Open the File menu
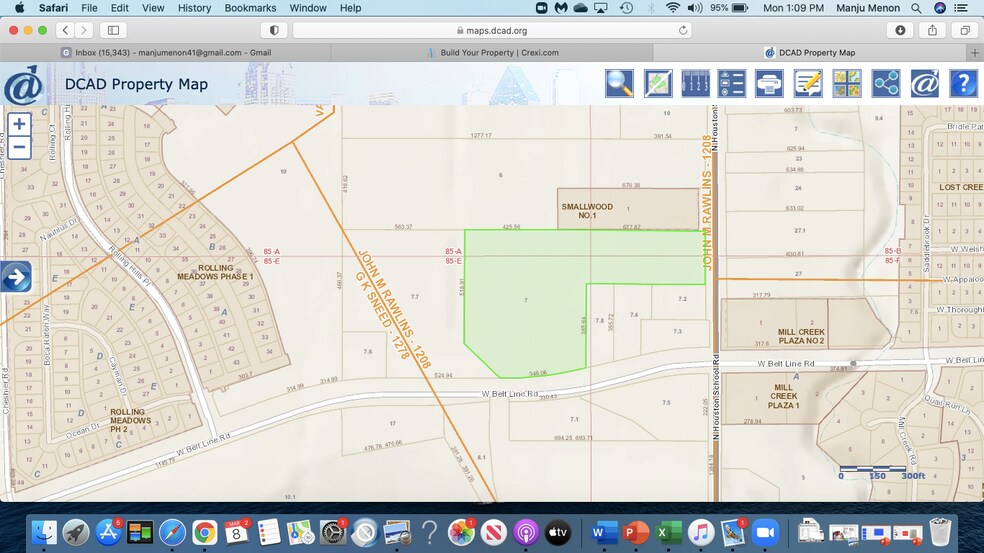The height and width of the screenshot is (553, 984). pos(89,8)
